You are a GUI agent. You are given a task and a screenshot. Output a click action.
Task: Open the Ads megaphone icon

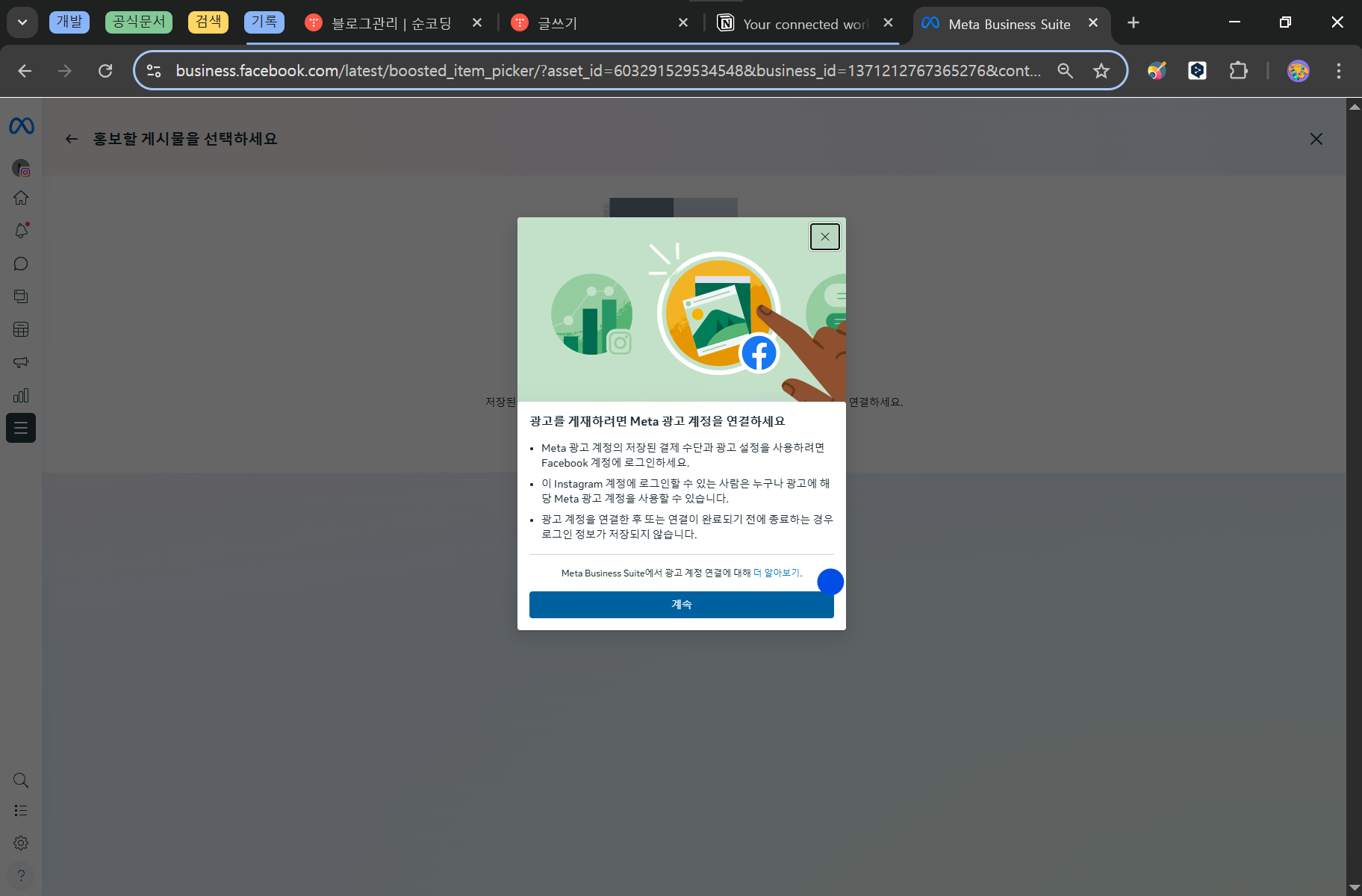pos(21,362)
